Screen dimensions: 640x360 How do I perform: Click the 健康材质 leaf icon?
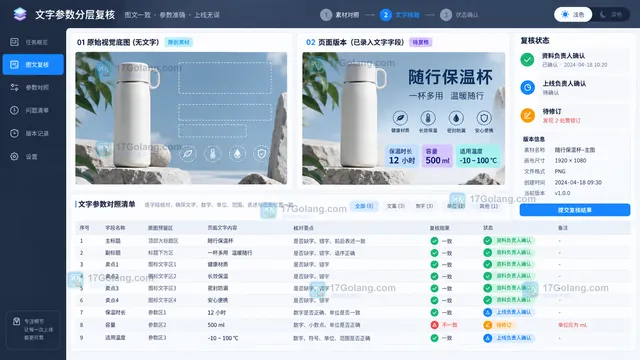[x=400, y=118]
